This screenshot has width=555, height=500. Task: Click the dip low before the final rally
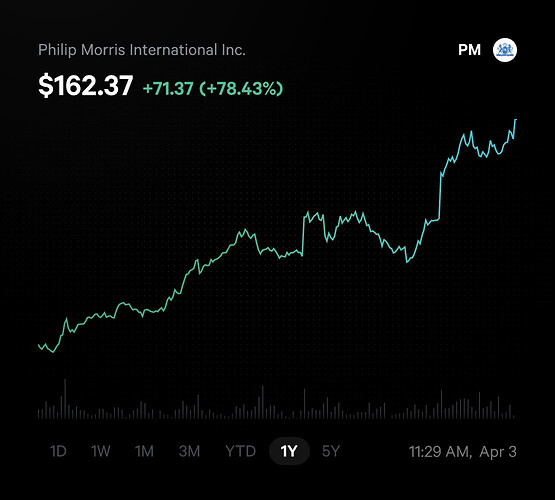click(407, 262)
